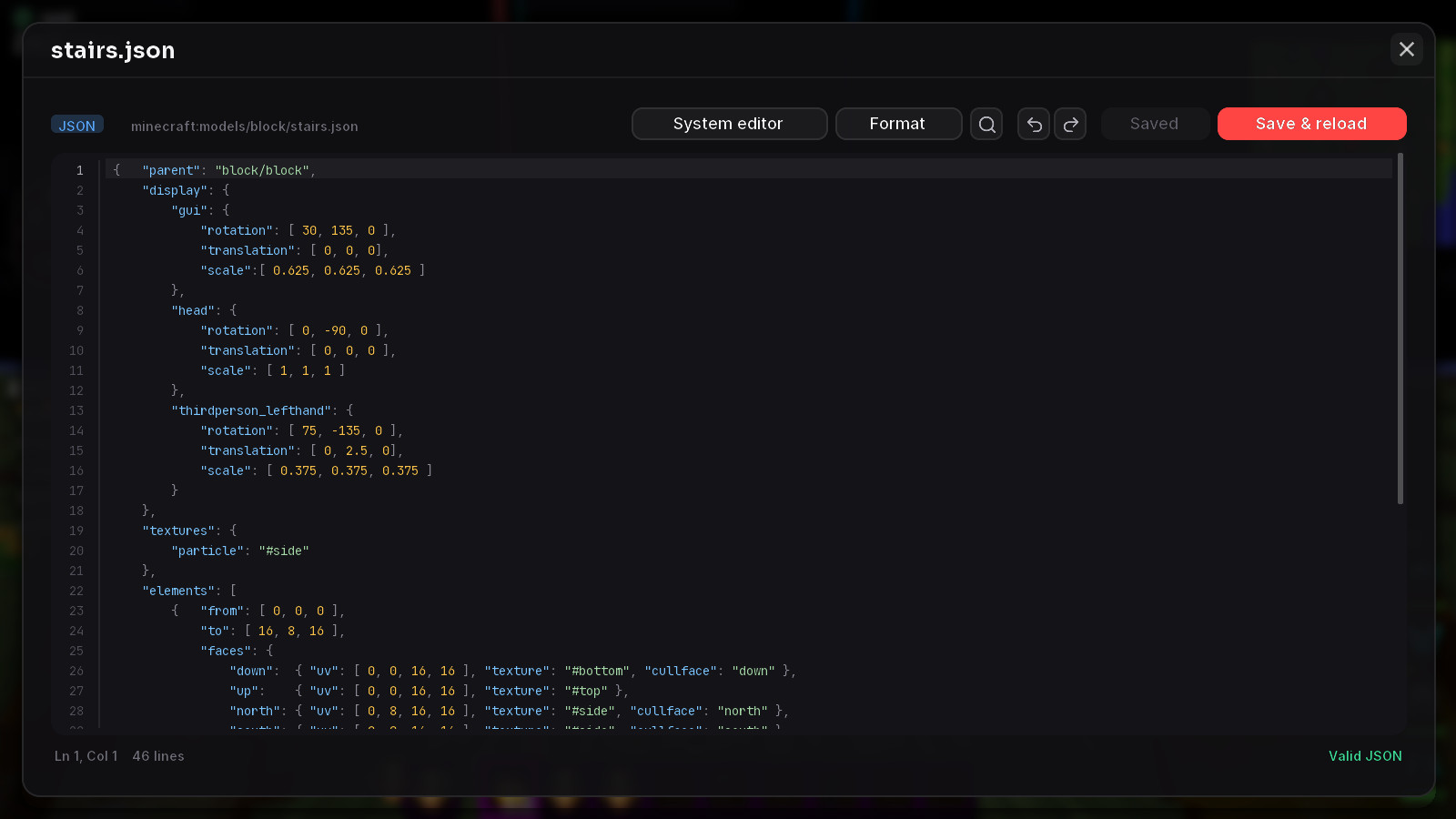Click the "display" key on line 2
The height and width of the screenshot is (819, 1456).
coord(175,190)
